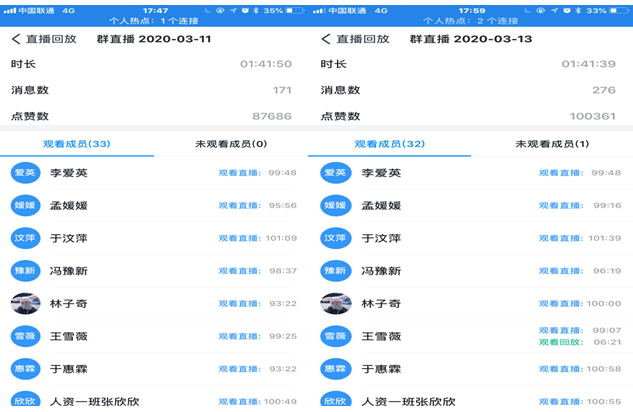Image resolution: width=633 pixels, height=412 pixels.
Task: Tap the back arrow in the 2020-03-13 replay
Action: 325,39
